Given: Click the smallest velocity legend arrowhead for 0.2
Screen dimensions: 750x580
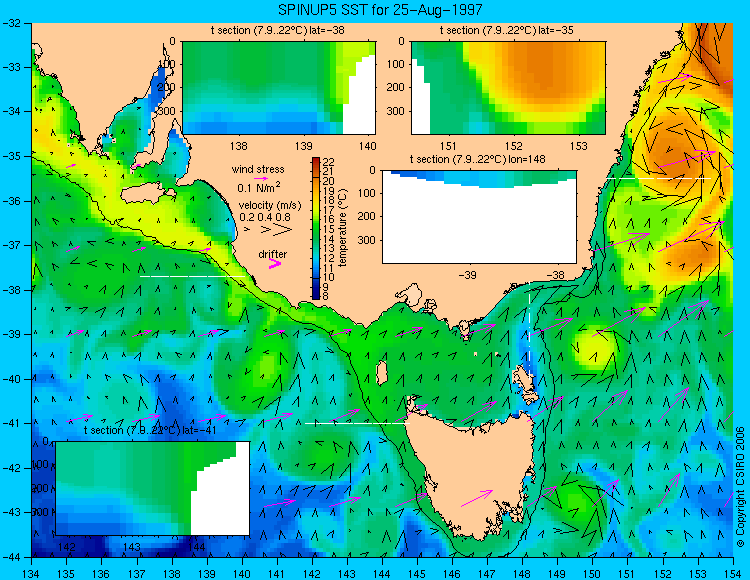Looking at the screenshot, I should [x=247, y=230].
